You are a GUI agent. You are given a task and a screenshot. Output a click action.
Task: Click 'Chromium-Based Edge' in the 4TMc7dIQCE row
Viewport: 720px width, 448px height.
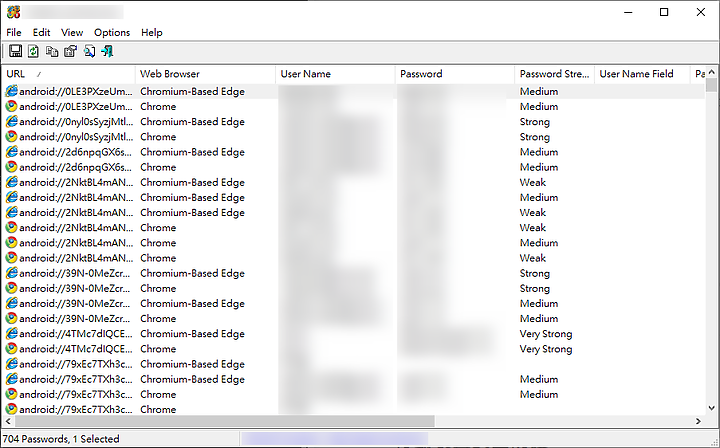tap(192, 334)
